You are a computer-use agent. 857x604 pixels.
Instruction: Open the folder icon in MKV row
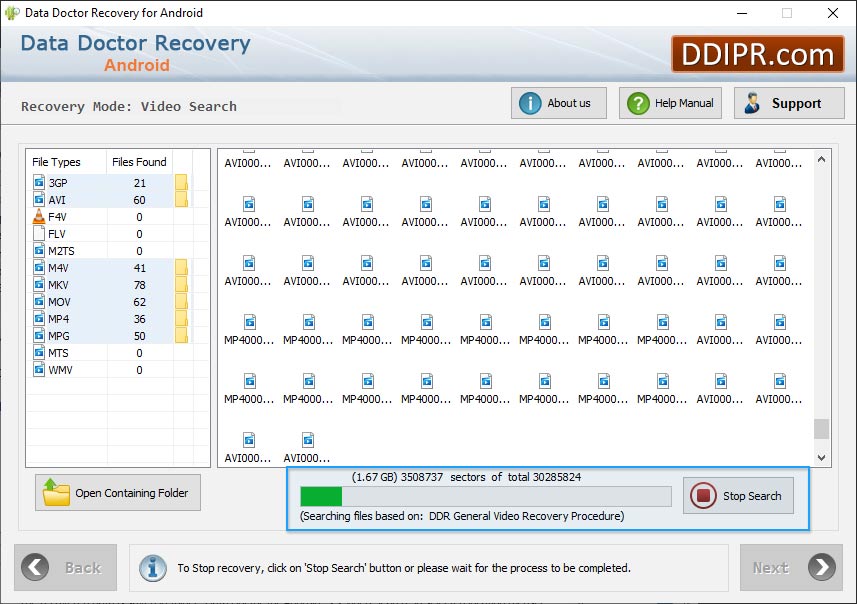coord(181,285)
